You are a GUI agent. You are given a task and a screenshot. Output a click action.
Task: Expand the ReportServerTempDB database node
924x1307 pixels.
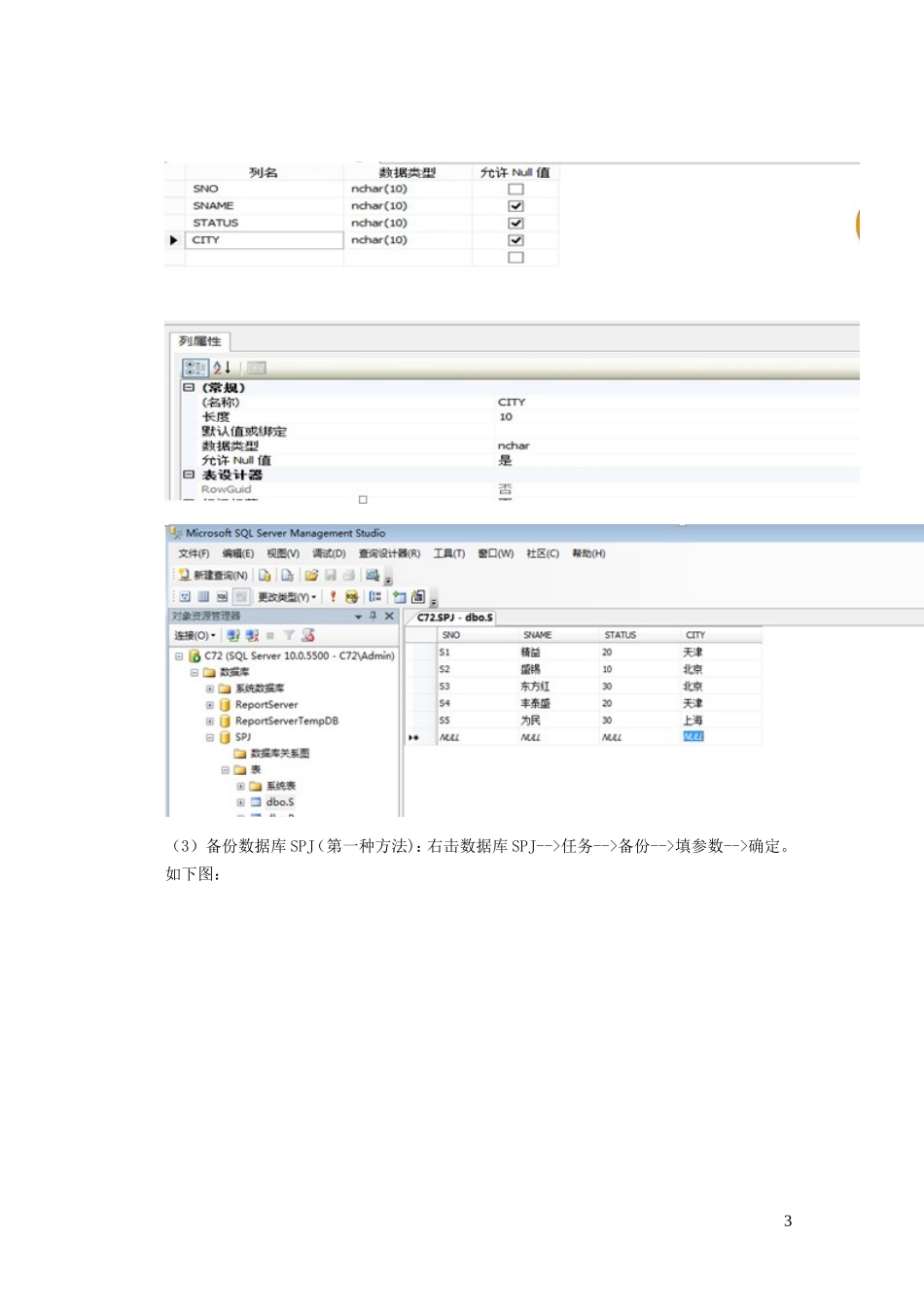pos(209,722)
